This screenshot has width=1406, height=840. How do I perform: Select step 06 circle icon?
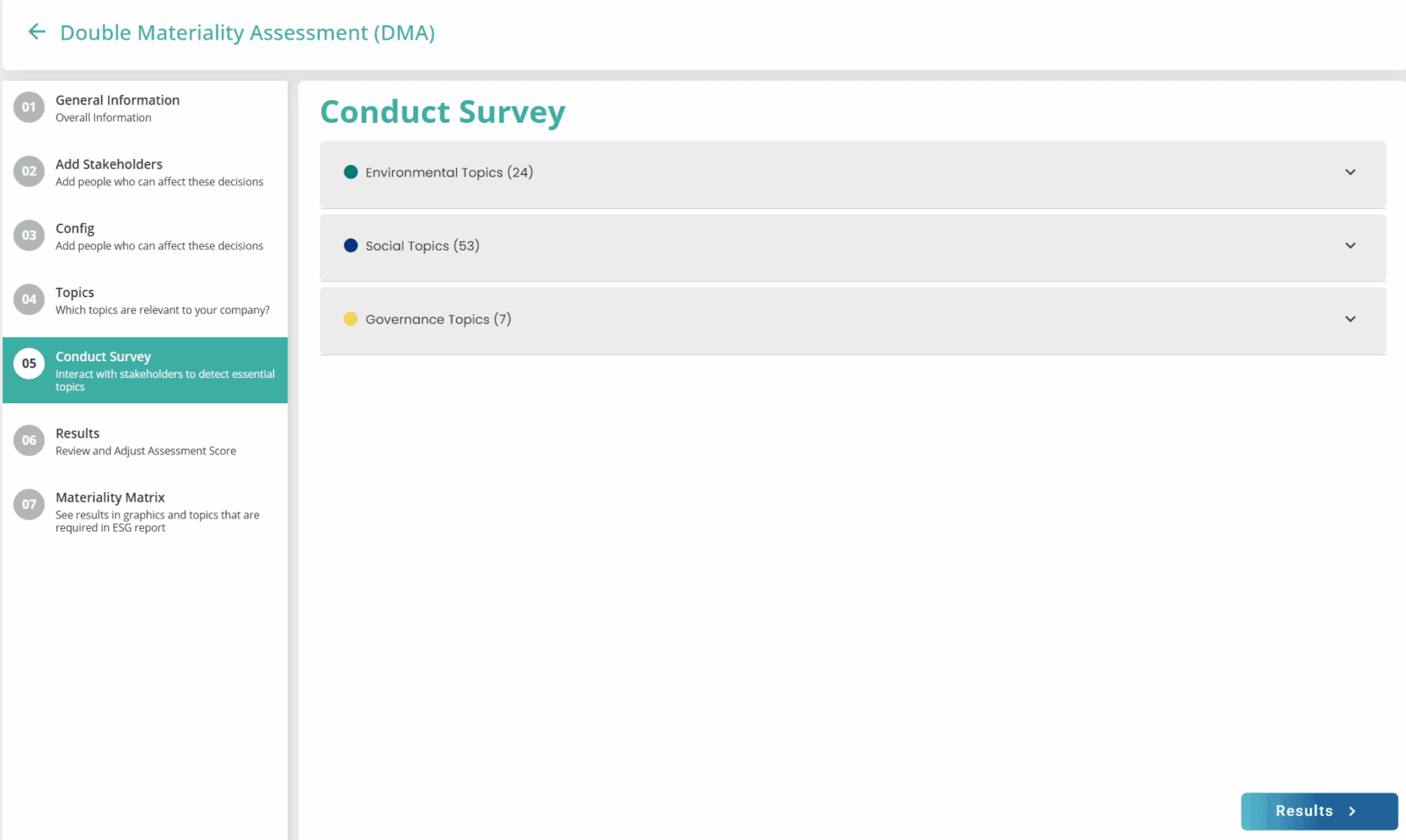(x=29, y=440)
